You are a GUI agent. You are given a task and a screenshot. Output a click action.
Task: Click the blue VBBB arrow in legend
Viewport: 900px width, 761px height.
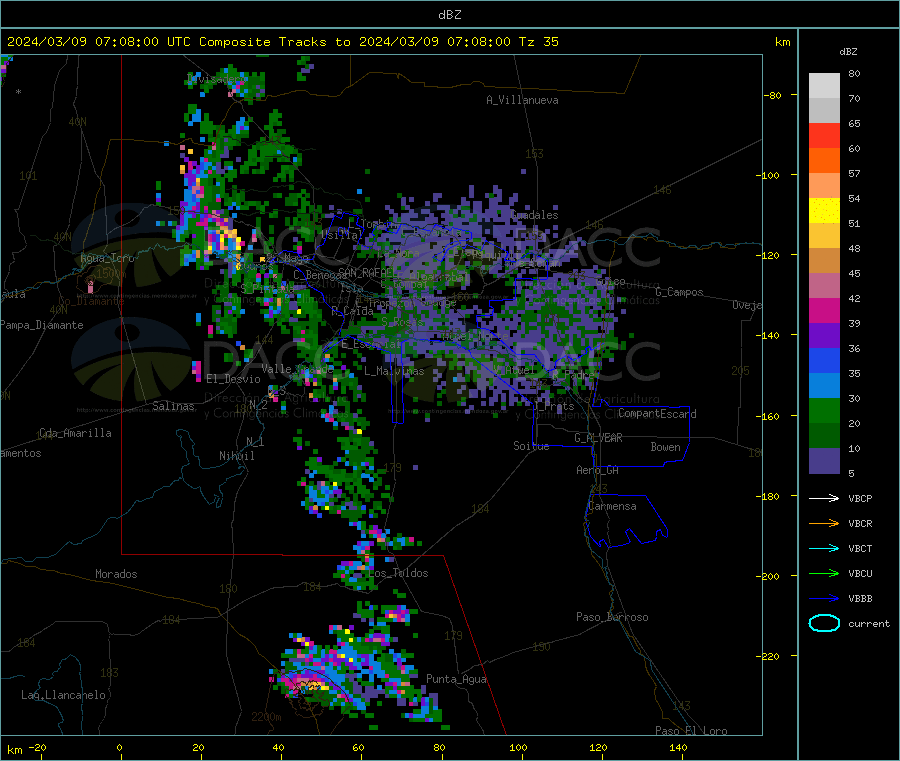pyautogui.click(x=824, y=599)
